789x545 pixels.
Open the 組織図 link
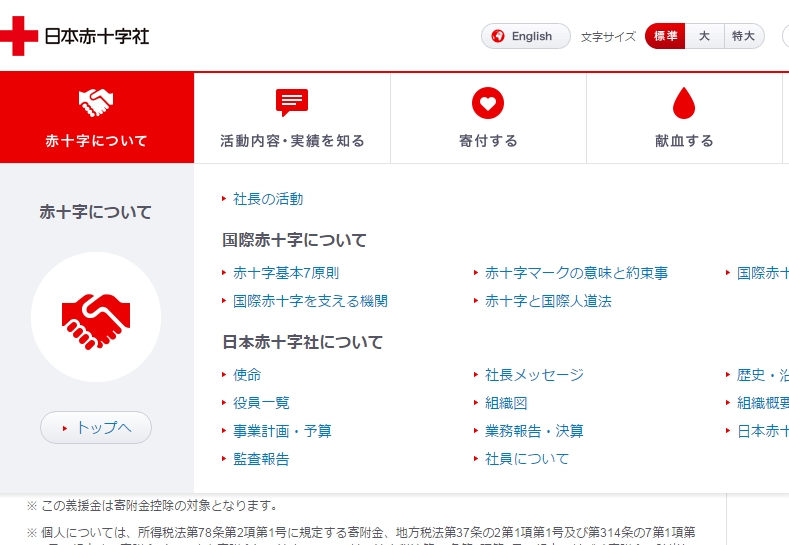[506, 403]
